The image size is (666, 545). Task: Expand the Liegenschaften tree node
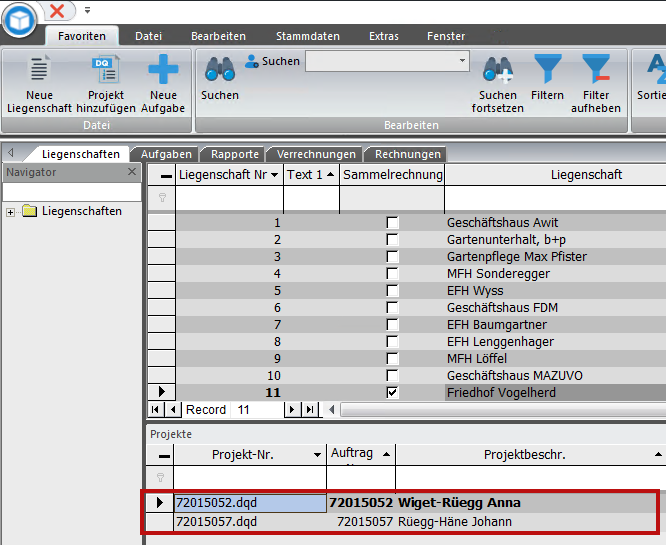11,212
